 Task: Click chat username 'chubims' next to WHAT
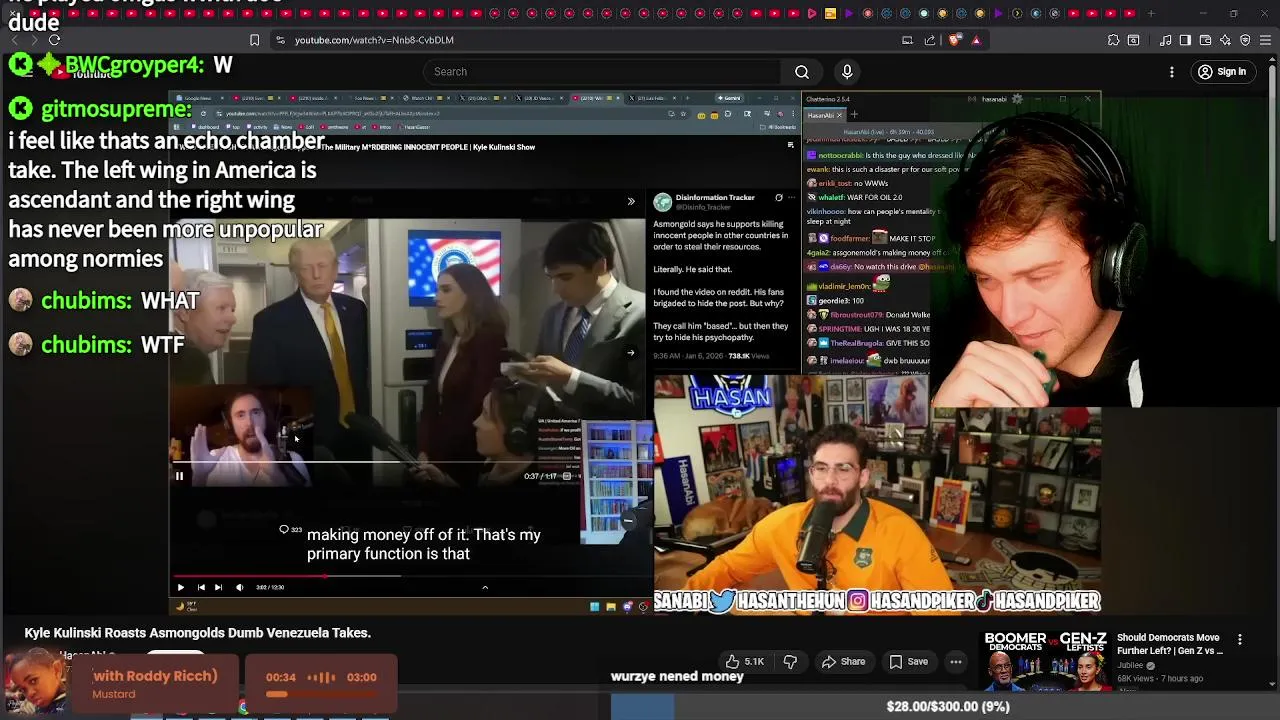pyautogui.click(x=86, y=301)
